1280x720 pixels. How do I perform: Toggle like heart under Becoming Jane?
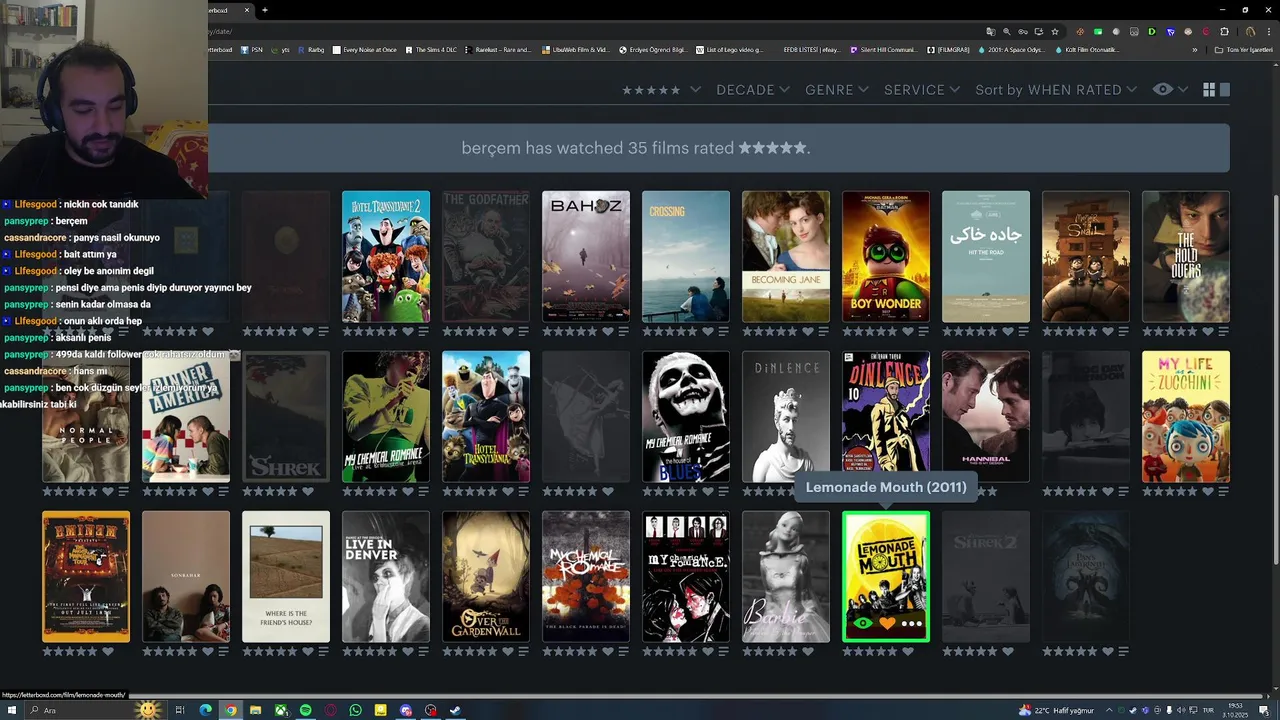[808, 331]
